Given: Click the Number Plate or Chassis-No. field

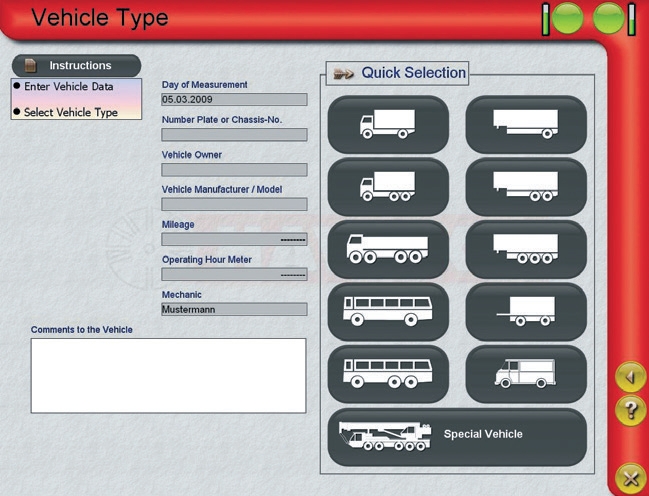Looking at the screenshot, I should coord(234,135).
